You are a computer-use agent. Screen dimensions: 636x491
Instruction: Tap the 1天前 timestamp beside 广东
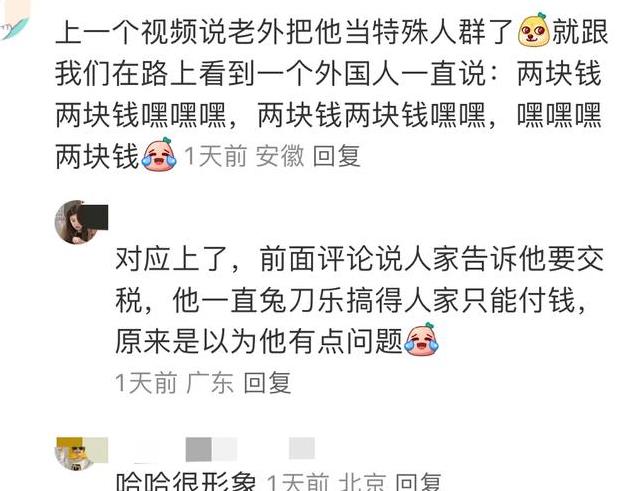[x=146, y=382]
